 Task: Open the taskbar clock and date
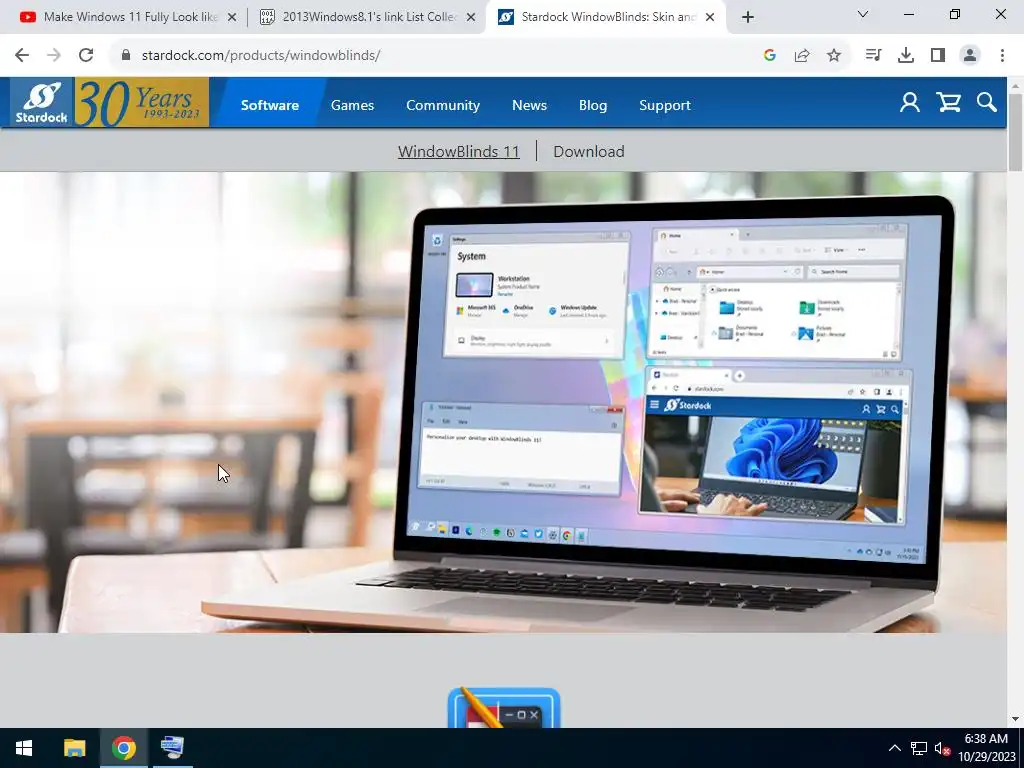point(986,748)
